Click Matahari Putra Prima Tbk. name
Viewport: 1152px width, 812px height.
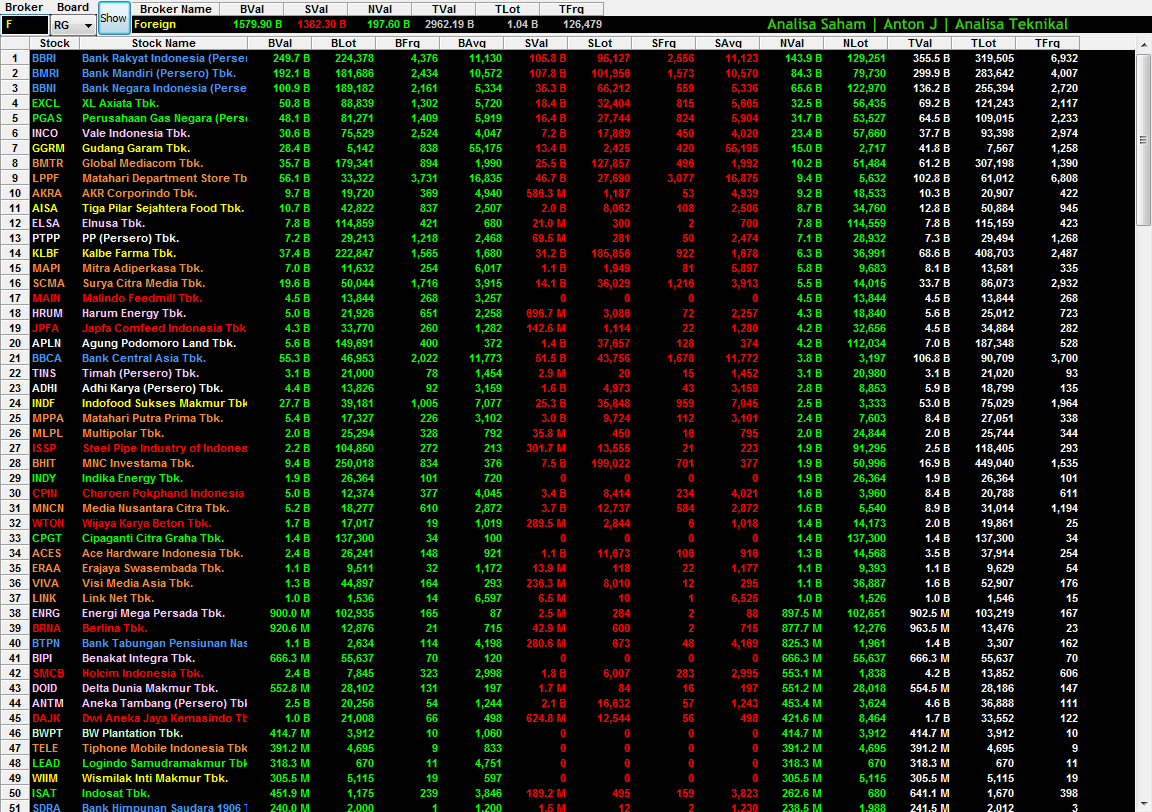pyautogui.click(x=152, y=418)
